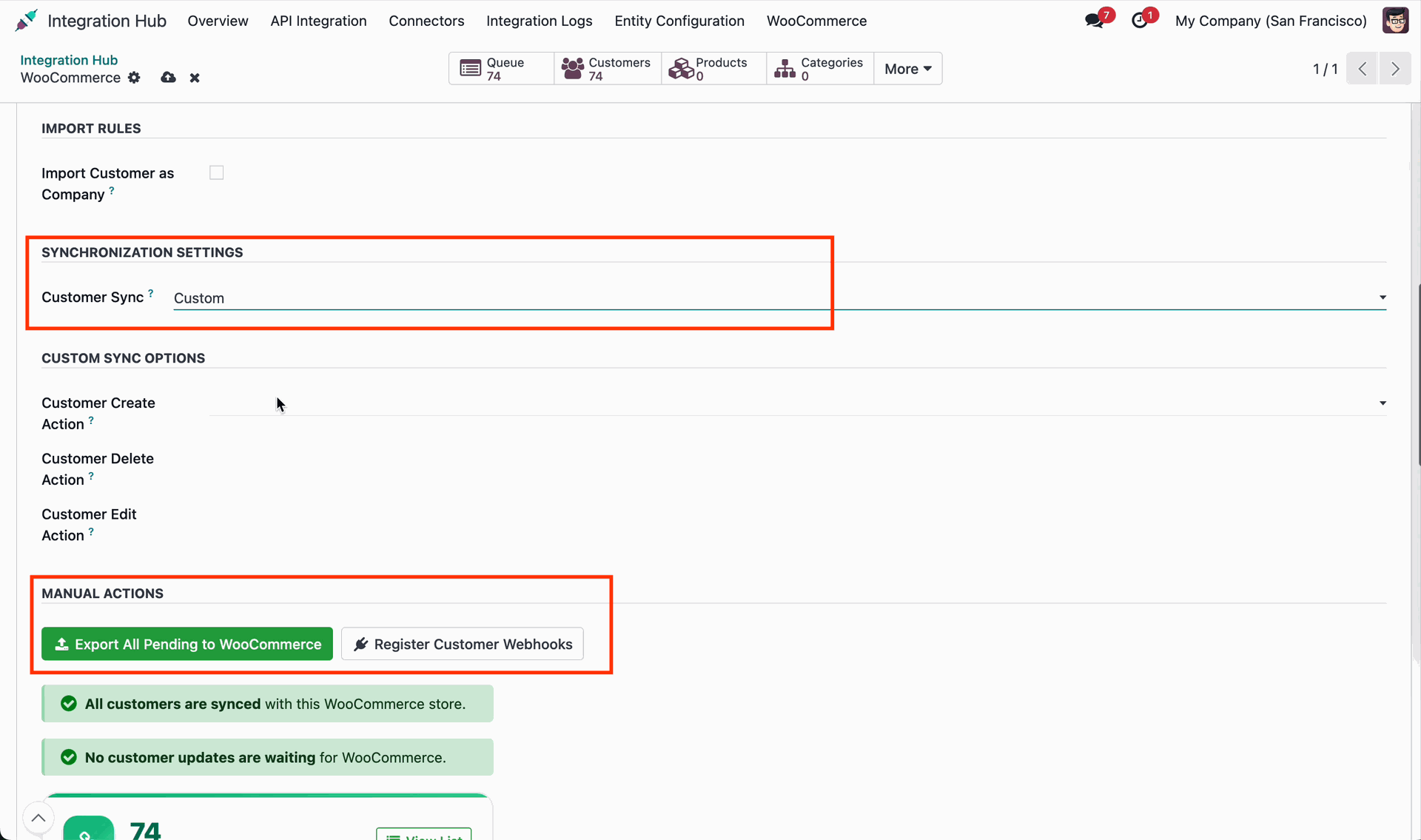Screen dimensions: 1421x840
Task: Open the Overview menu
Action: 218,21
